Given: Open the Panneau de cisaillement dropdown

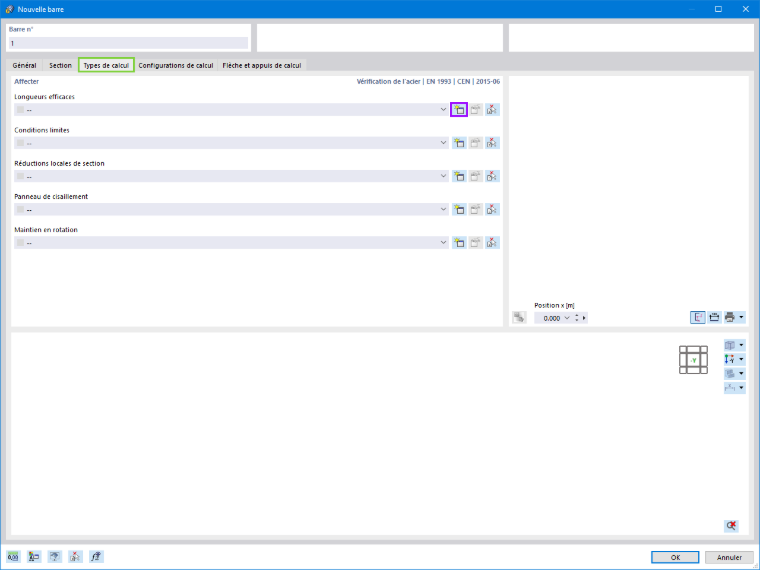Looking at the screenshot, I should [x=443, y=209].
